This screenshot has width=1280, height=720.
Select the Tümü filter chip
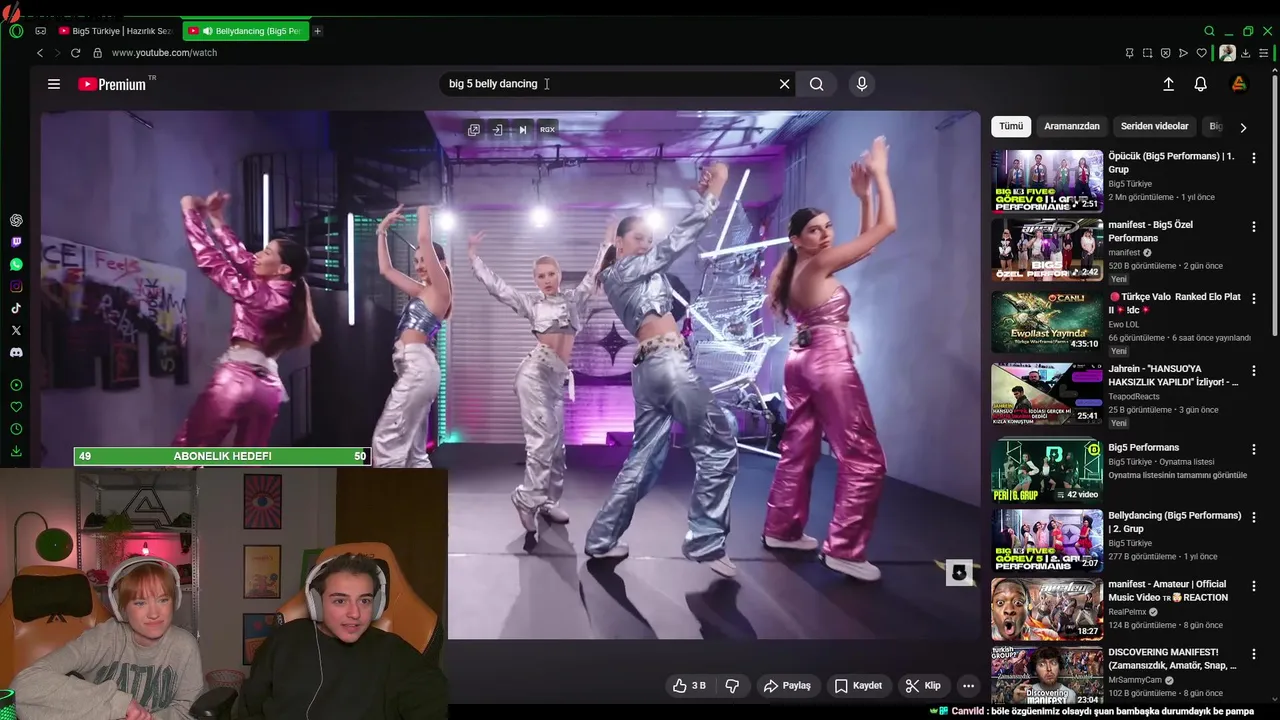[x=1011, y=127]
